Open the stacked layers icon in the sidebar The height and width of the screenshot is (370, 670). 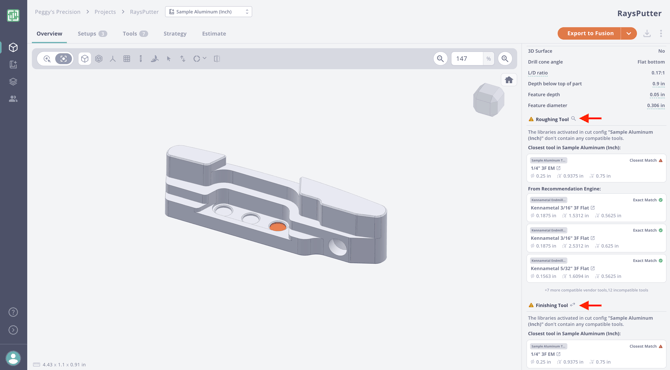[13, 82]
